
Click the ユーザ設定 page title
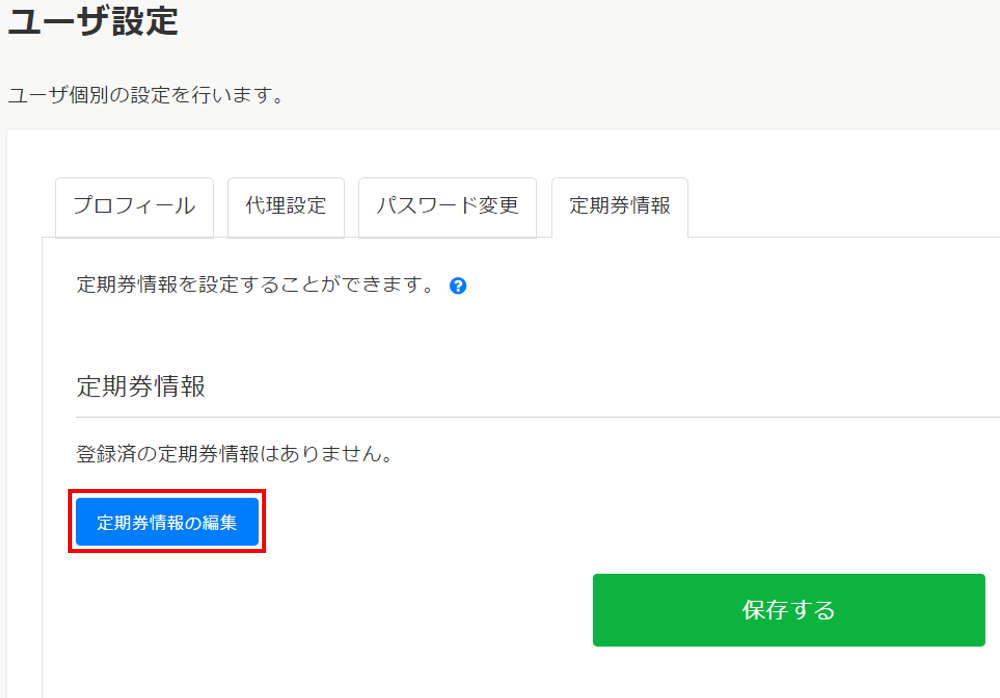(93, 20)
